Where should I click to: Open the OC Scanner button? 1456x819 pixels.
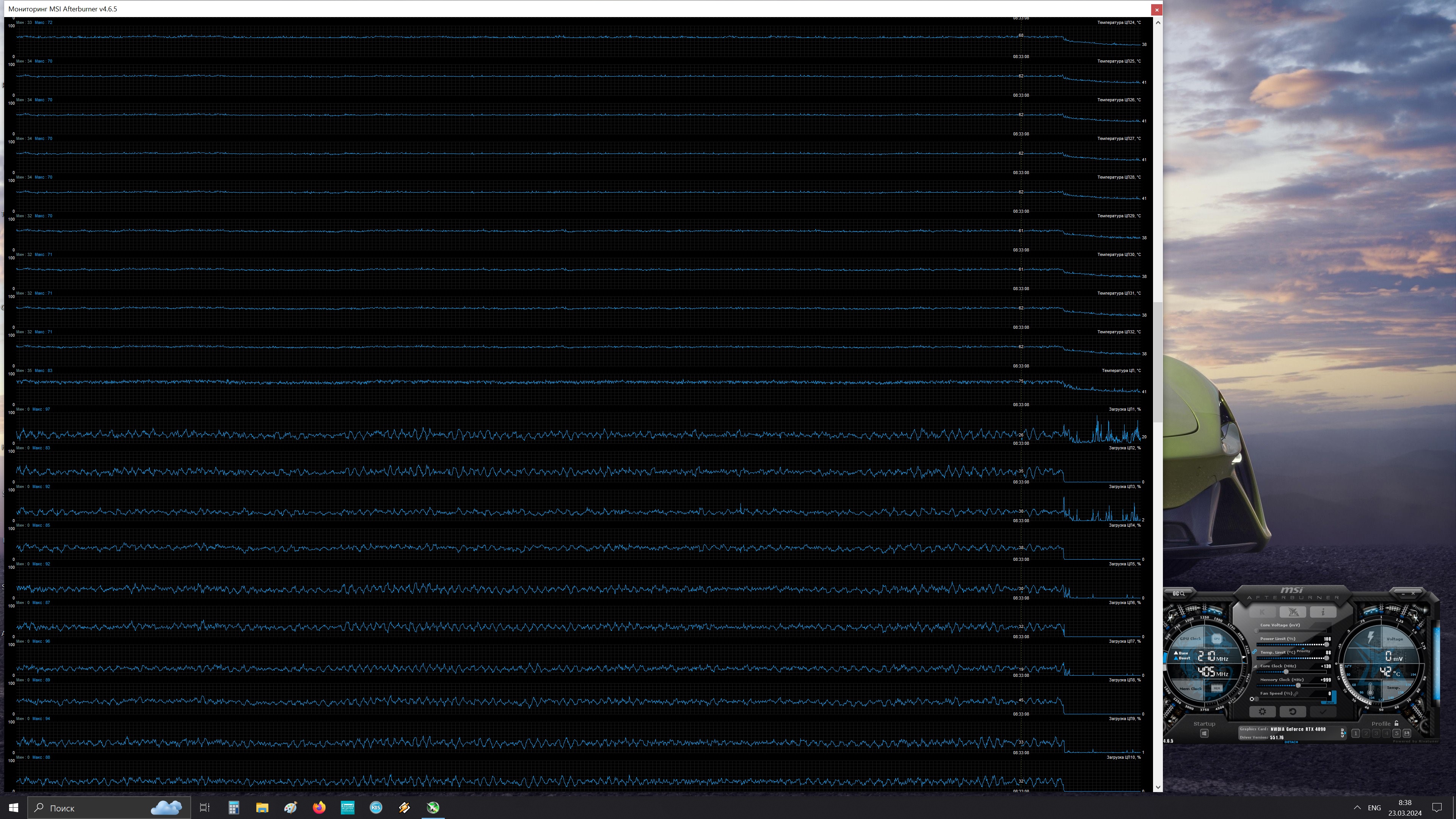click(x=1178, y=593)
